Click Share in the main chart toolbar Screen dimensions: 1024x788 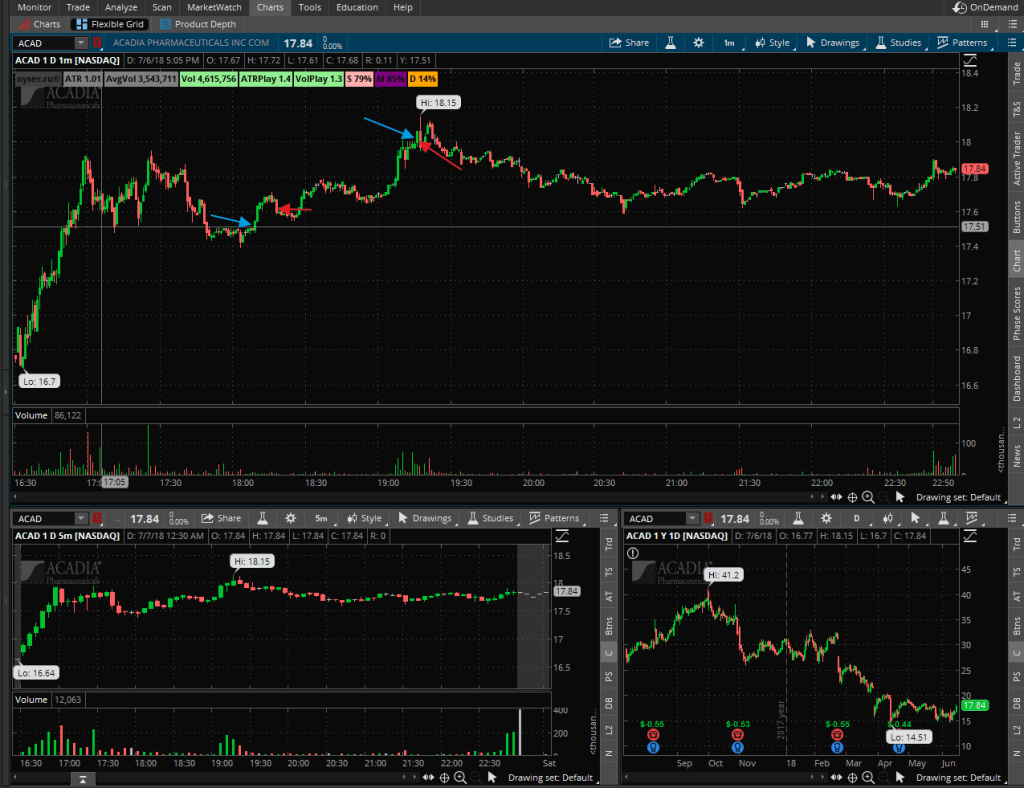[629, 43]
